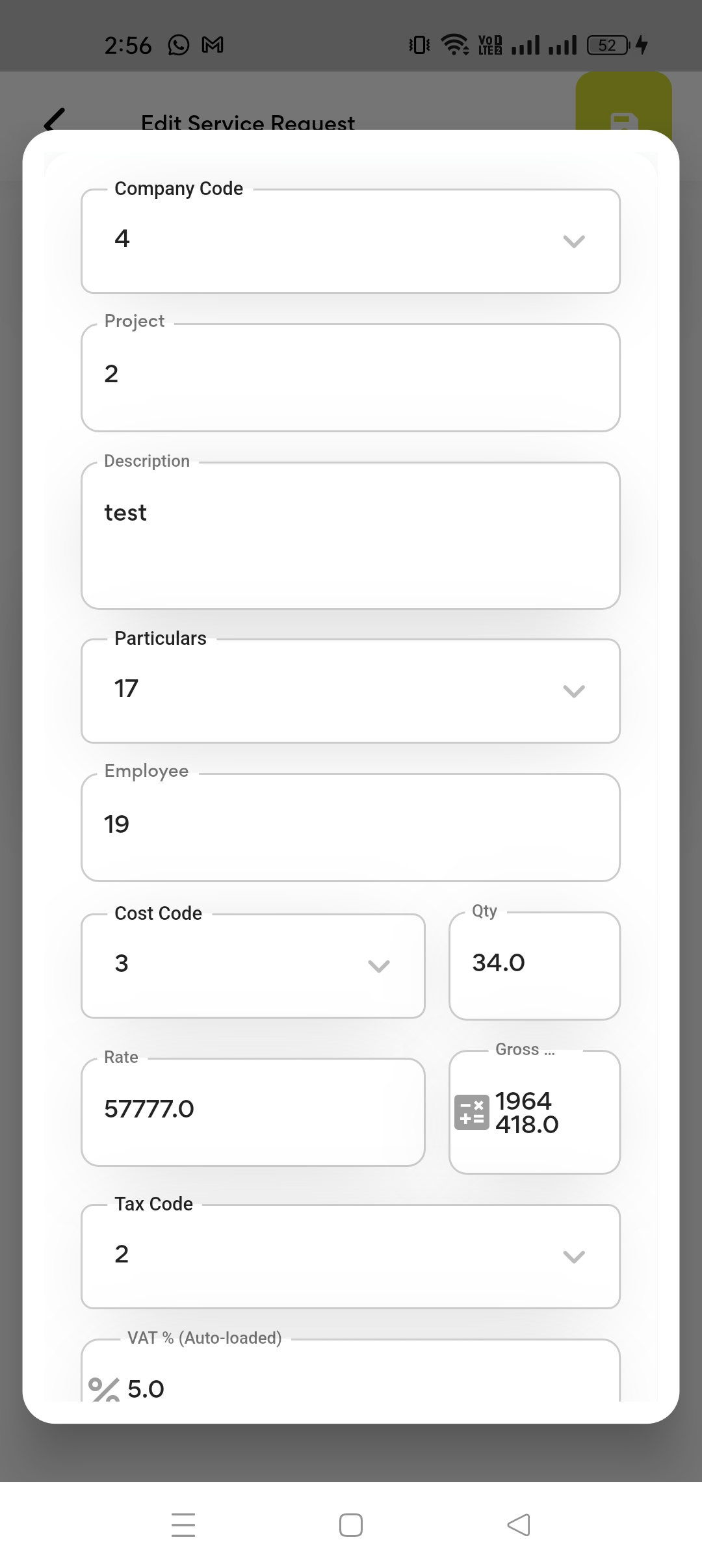Tap the Android back triangle icon
Viewport: 702px width, 1568px height.
click(519, 1524)
